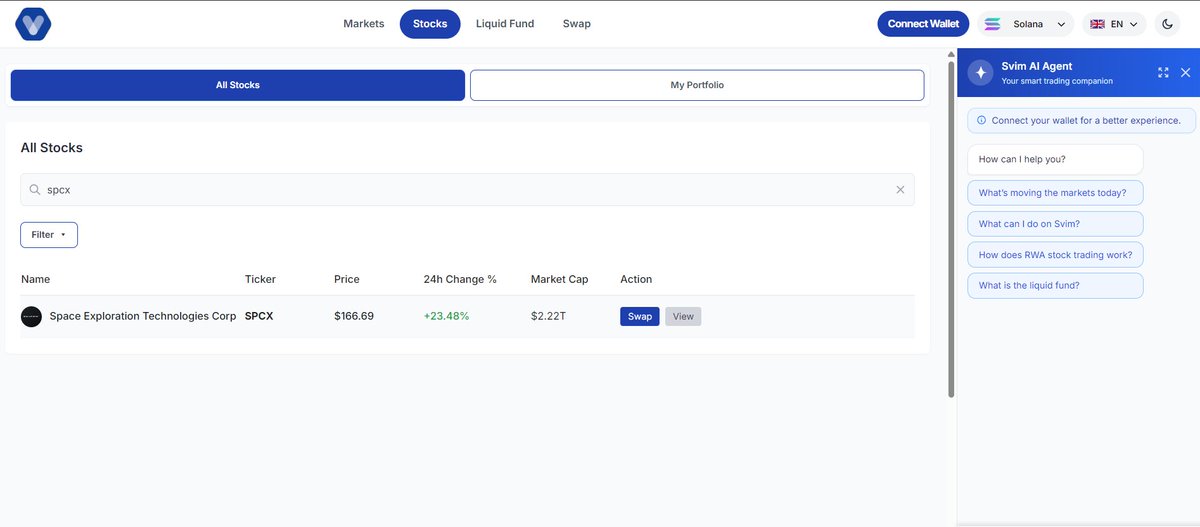Click the Market Cap column header
The height and width of the screenshot is (527, 1200).
click(560, 279)
